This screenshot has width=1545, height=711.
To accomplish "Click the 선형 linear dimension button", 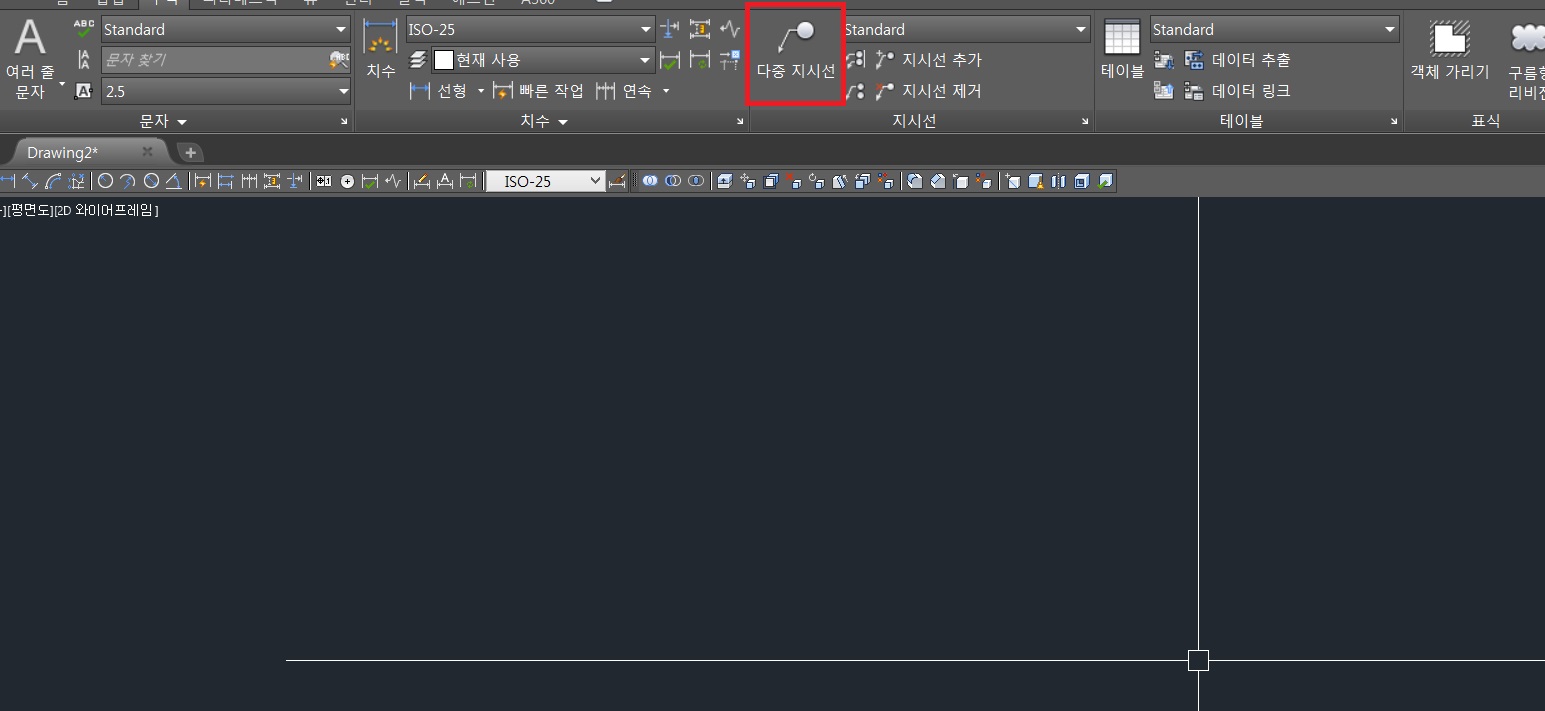I will click(x=439, y=91).
